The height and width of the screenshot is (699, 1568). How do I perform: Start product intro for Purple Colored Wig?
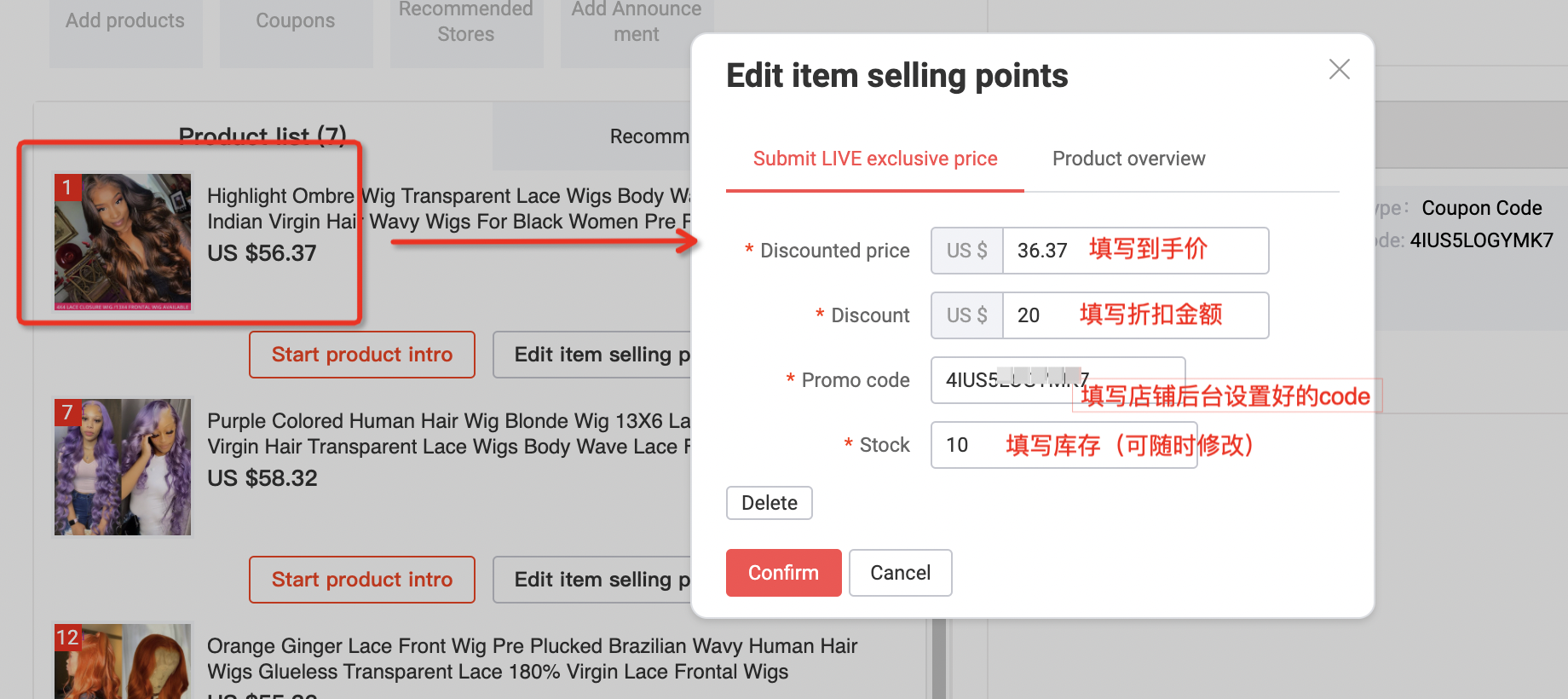(x=362, y=580)
